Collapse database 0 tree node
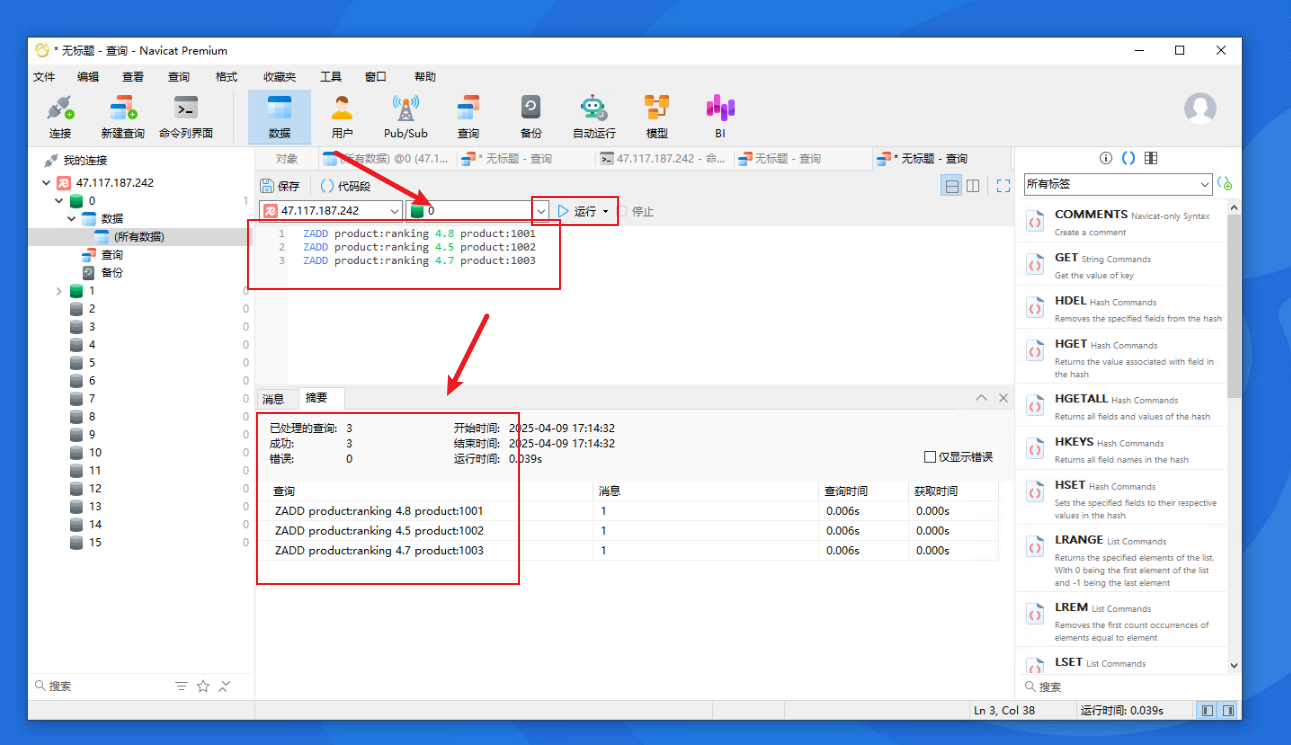Image resolution: width=1291 pixels, height=745 pixels. tap(60, 201)
